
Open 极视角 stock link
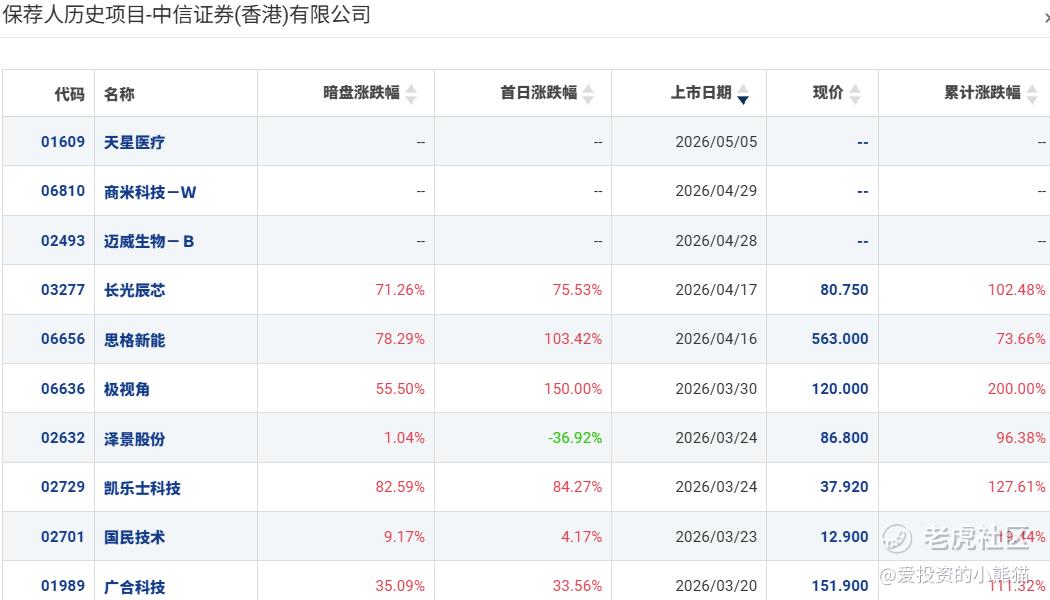tap(127, 389)
